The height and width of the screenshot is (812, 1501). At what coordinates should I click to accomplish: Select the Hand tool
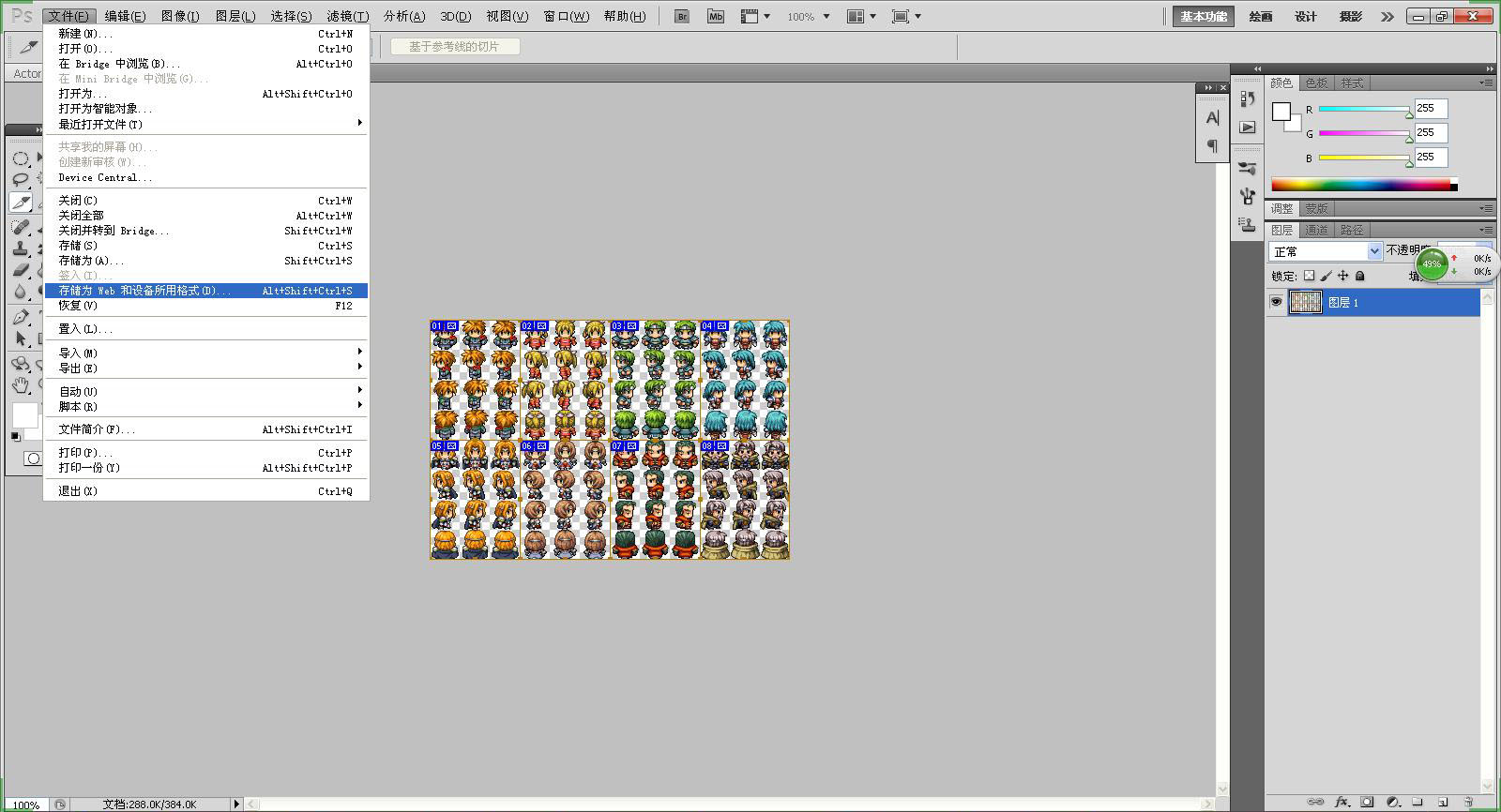(x=21, y=384)
